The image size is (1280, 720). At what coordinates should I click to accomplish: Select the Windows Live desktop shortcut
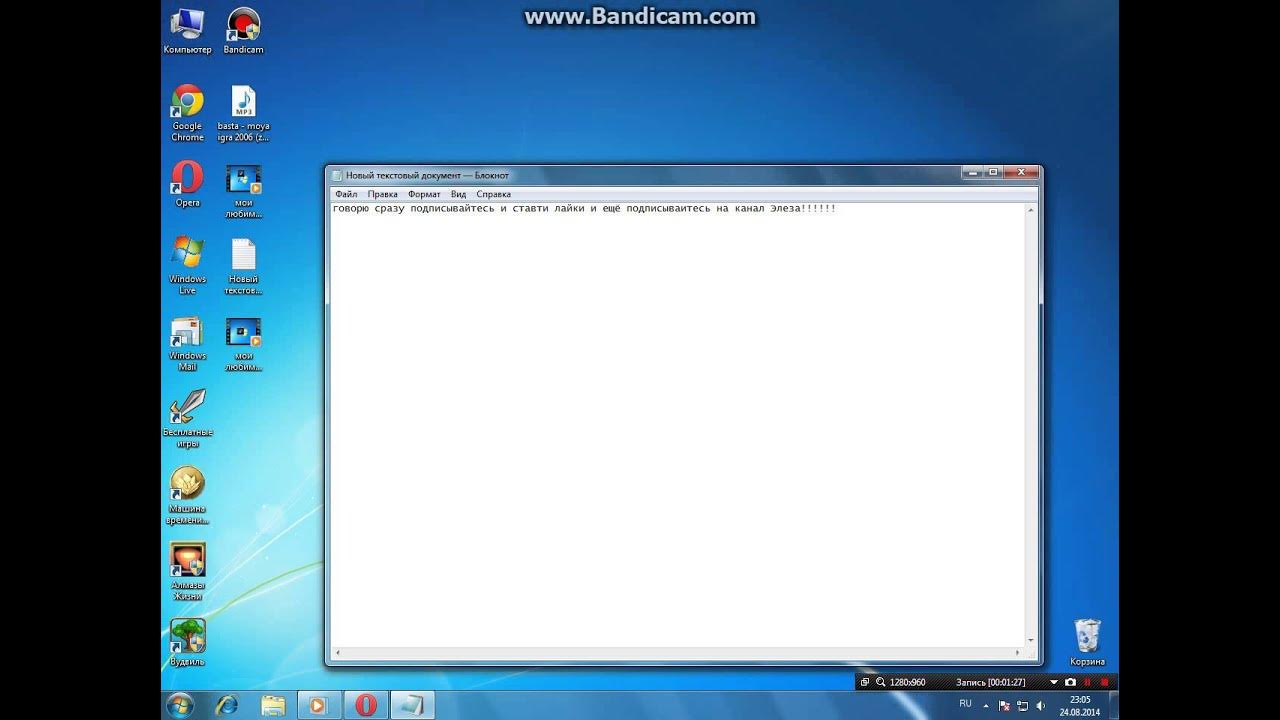187,265
